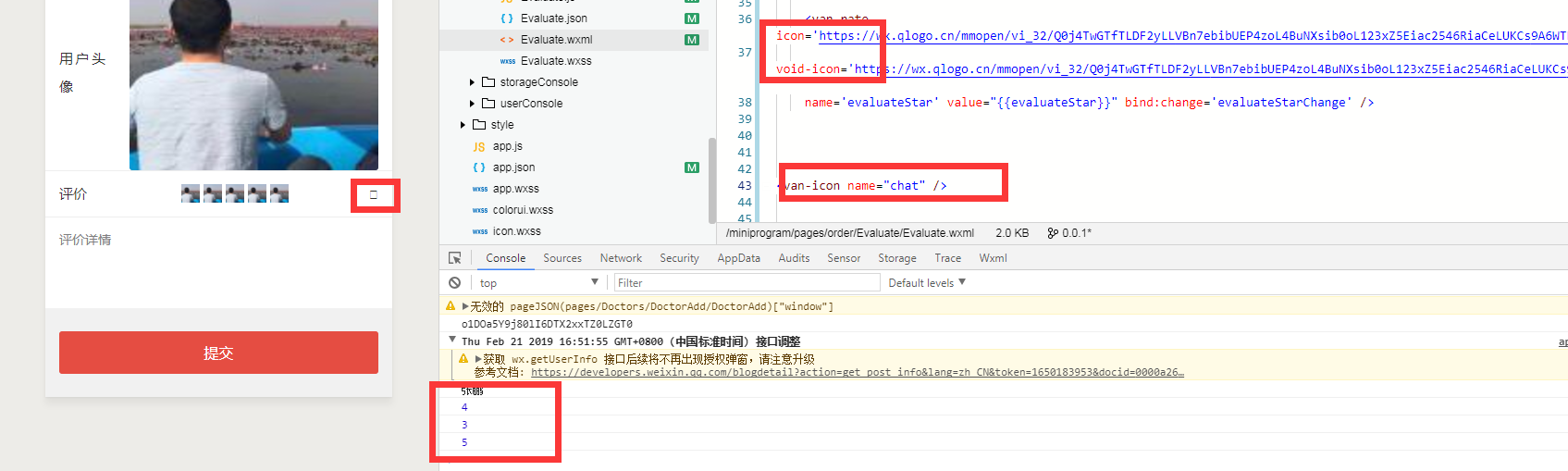Click modified badge M next to app.json
Screen dimensions: 1568x471
click(692, 167)
